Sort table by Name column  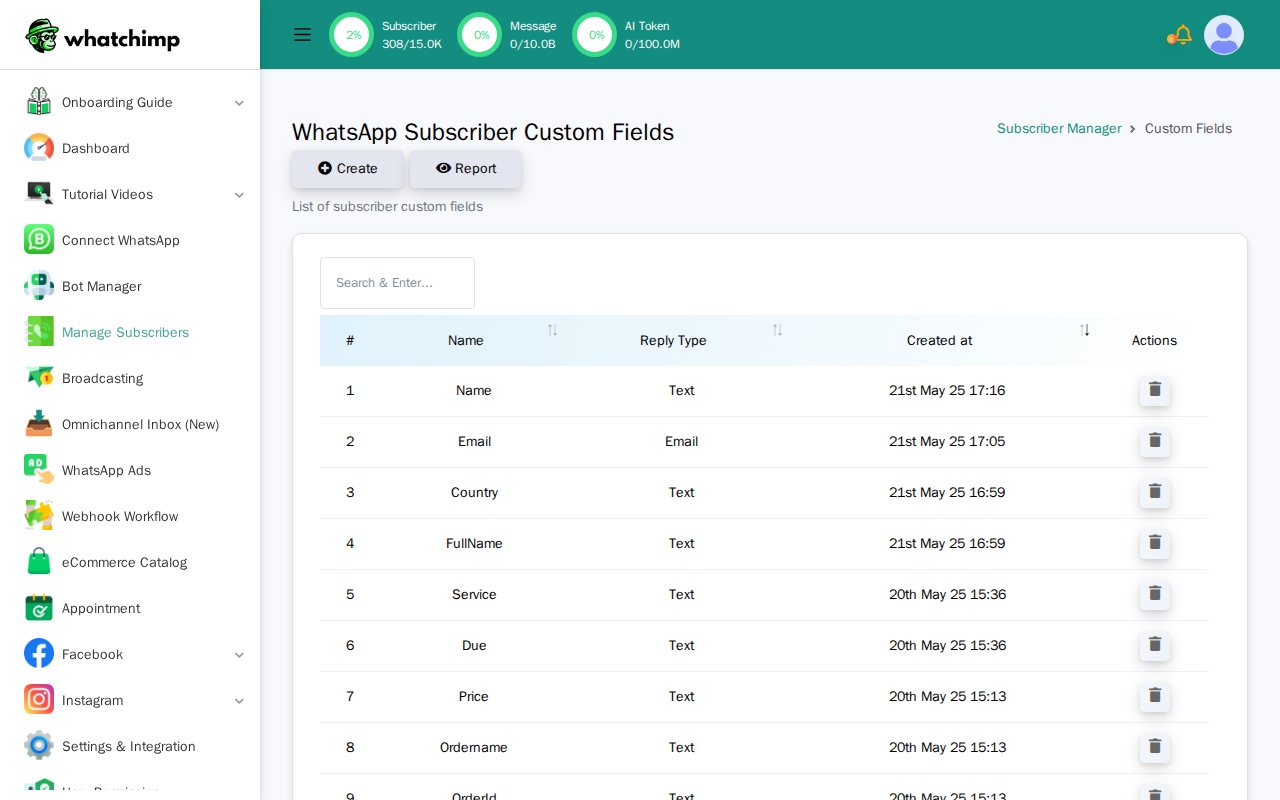point(552,330)
